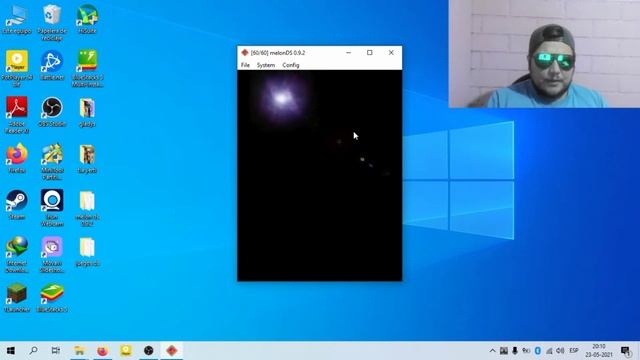Open the Windows Start menu
640x360 pixels.
point(11,351)
